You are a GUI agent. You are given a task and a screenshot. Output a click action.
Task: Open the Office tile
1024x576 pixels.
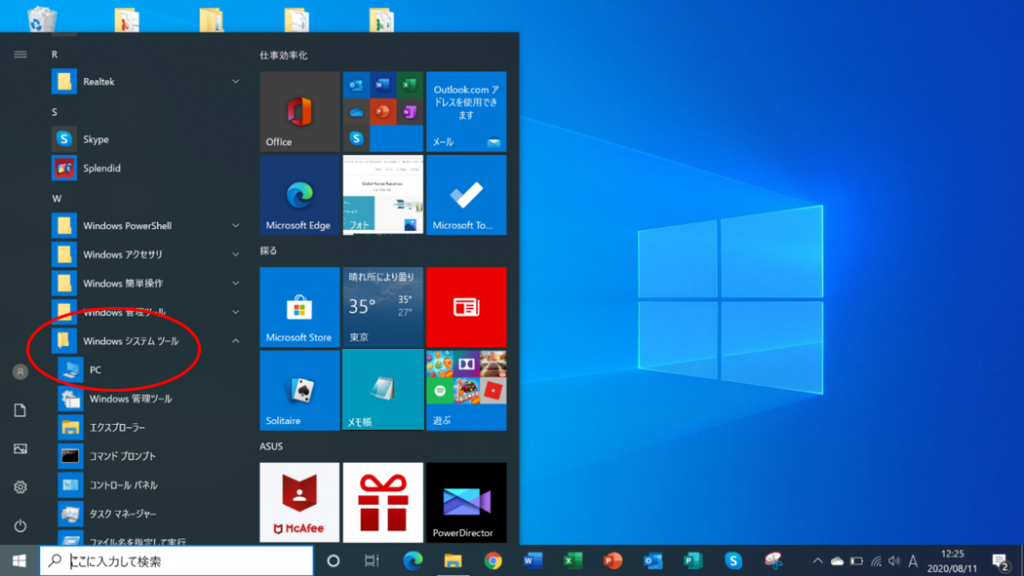(299, 111)
